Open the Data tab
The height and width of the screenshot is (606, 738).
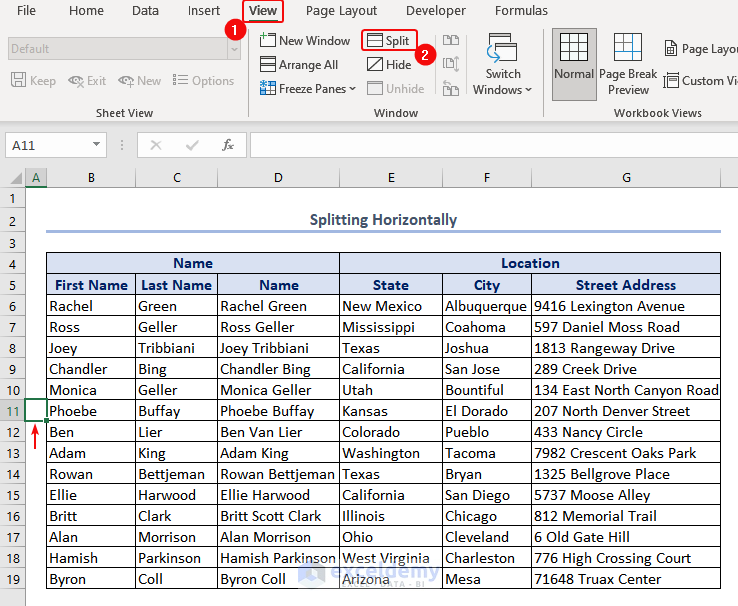(145, 10)
